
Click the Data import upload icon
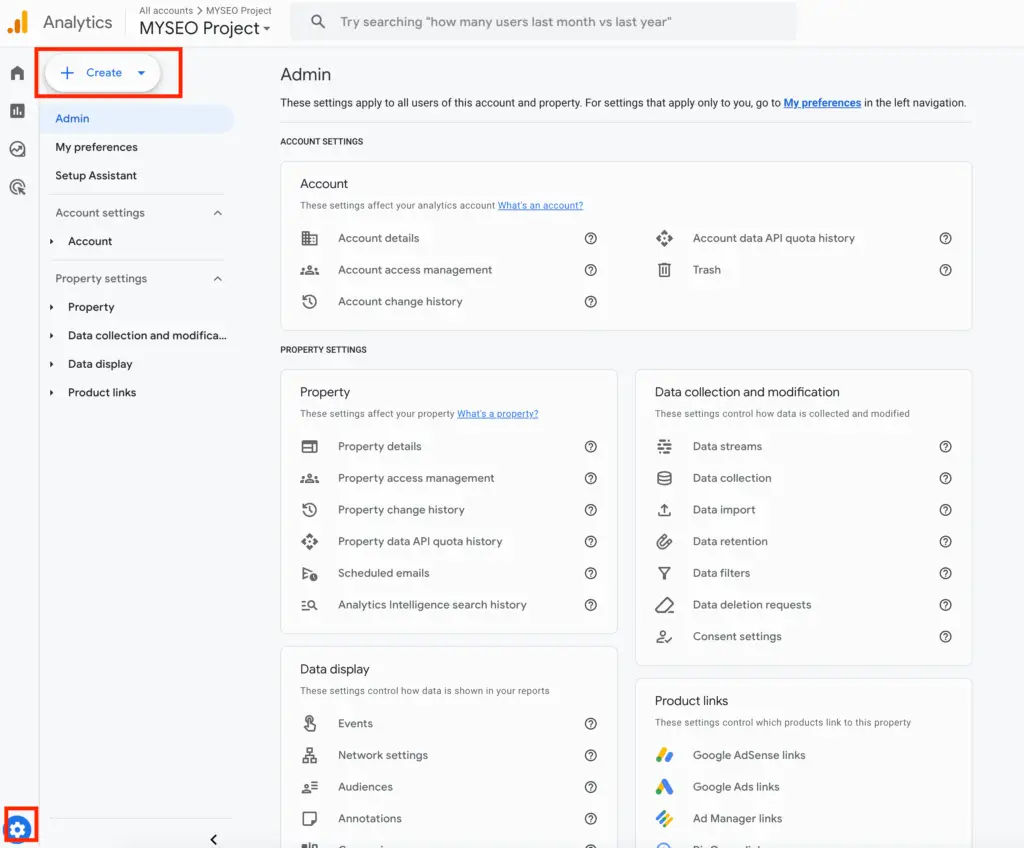666,510
